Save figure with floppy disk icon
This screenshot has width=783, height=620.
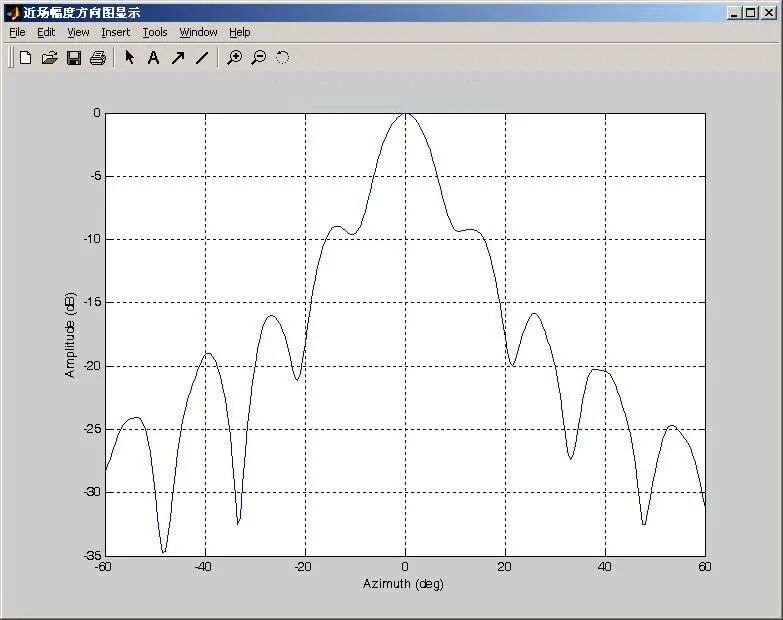74,58
